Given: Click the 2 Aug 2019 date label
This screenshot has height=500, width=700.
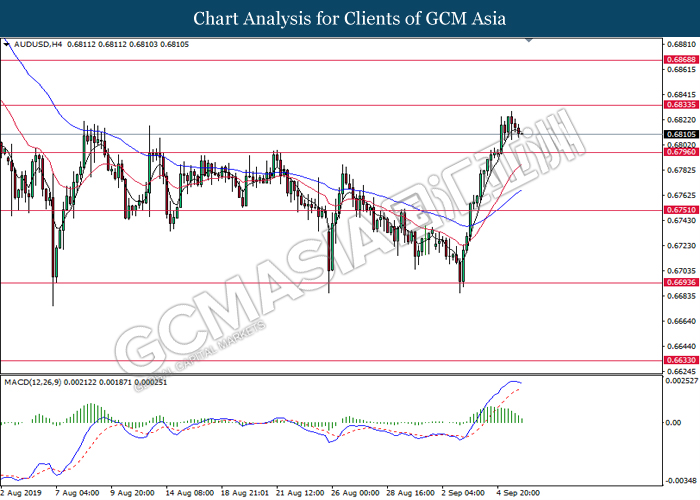Looking at the screenshot, I should point(21,493).
